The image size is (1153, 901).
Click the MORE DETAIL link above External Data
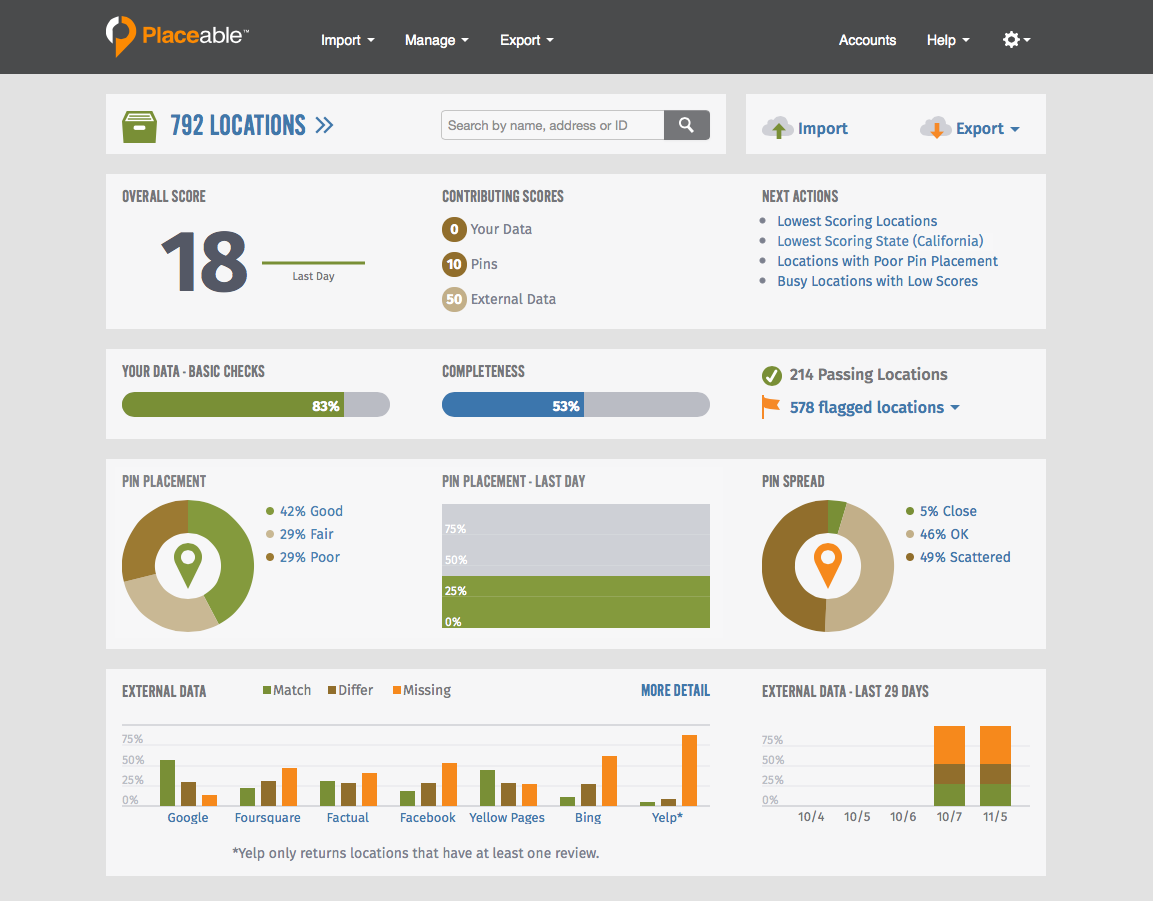[x=675, y=690]
